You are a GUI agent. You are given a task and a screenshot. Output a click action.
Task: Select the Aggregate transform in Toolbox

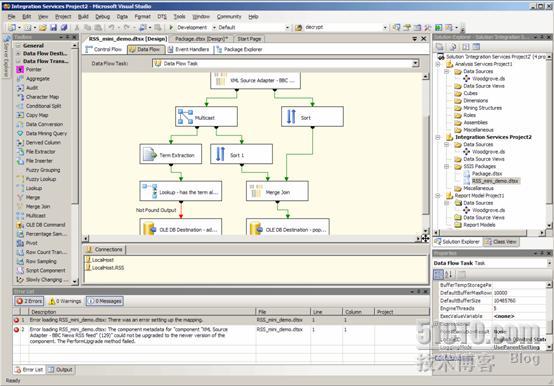[37, 79]
